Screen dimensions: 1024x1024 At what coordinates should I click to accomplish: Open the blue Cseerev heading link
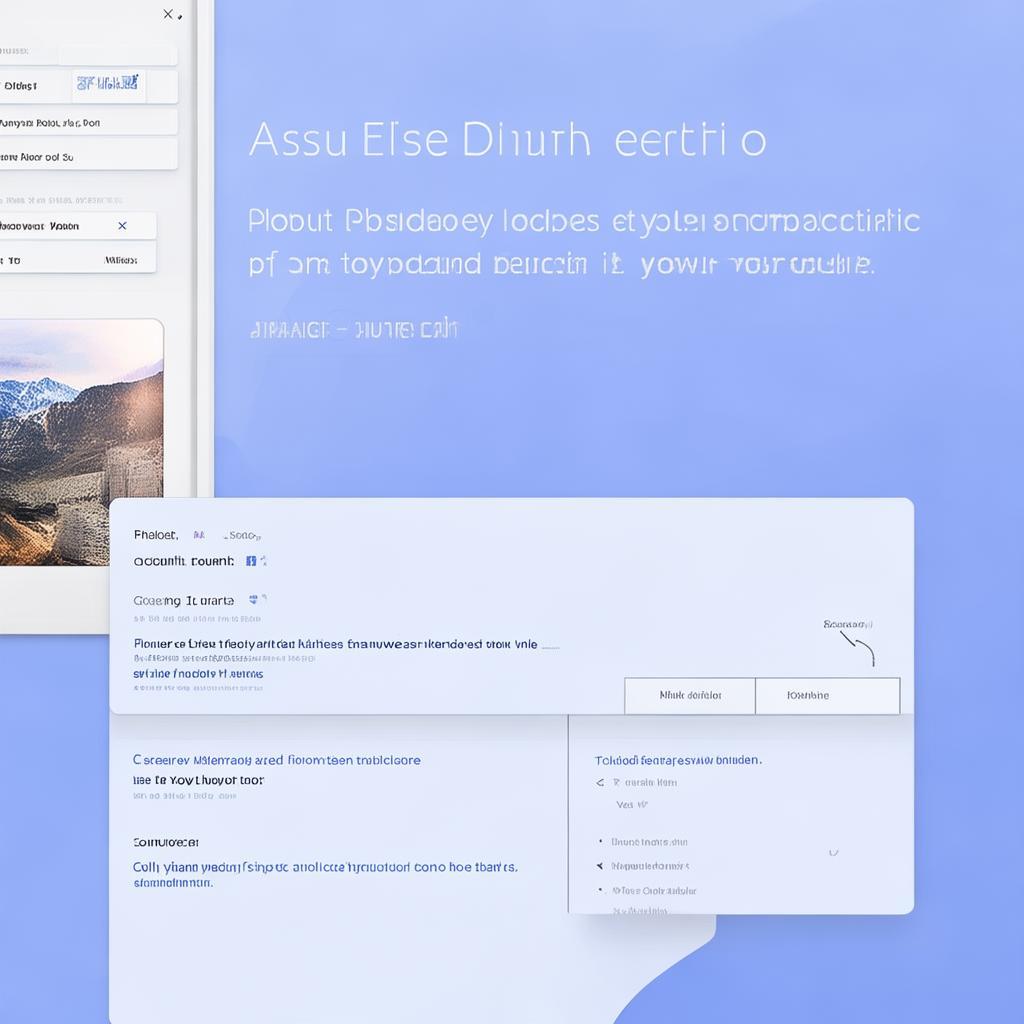(x=277, y=760)
